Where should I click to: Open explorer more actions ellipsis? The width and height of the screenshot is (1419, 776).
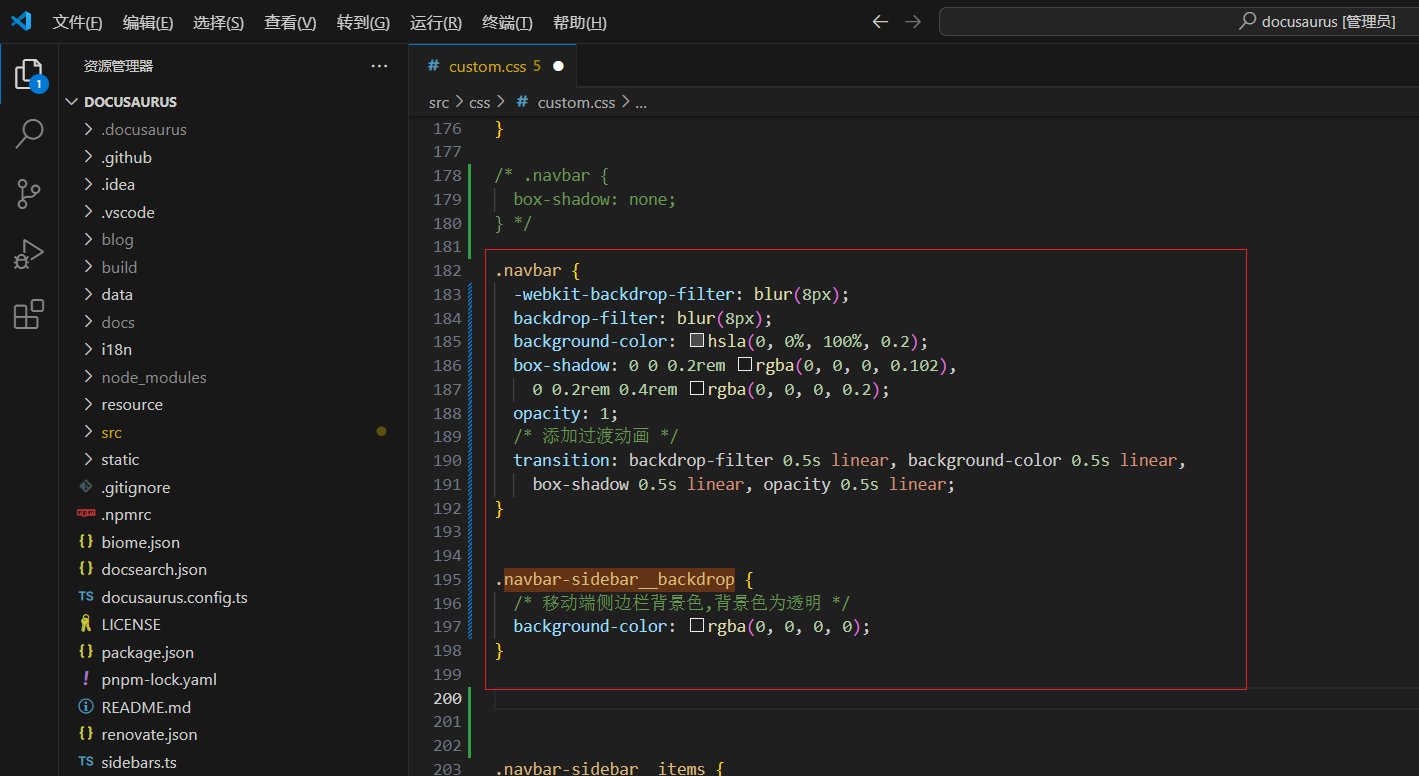point(379,66)
